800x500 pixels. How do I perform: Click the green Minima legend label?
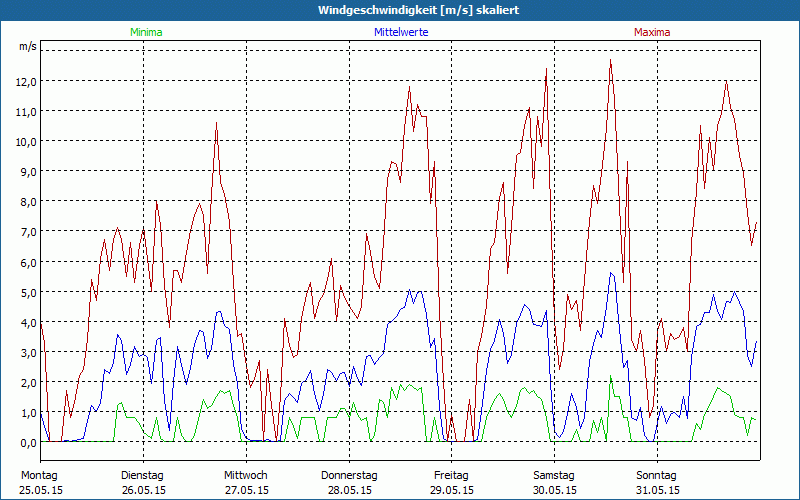[146, 32]
